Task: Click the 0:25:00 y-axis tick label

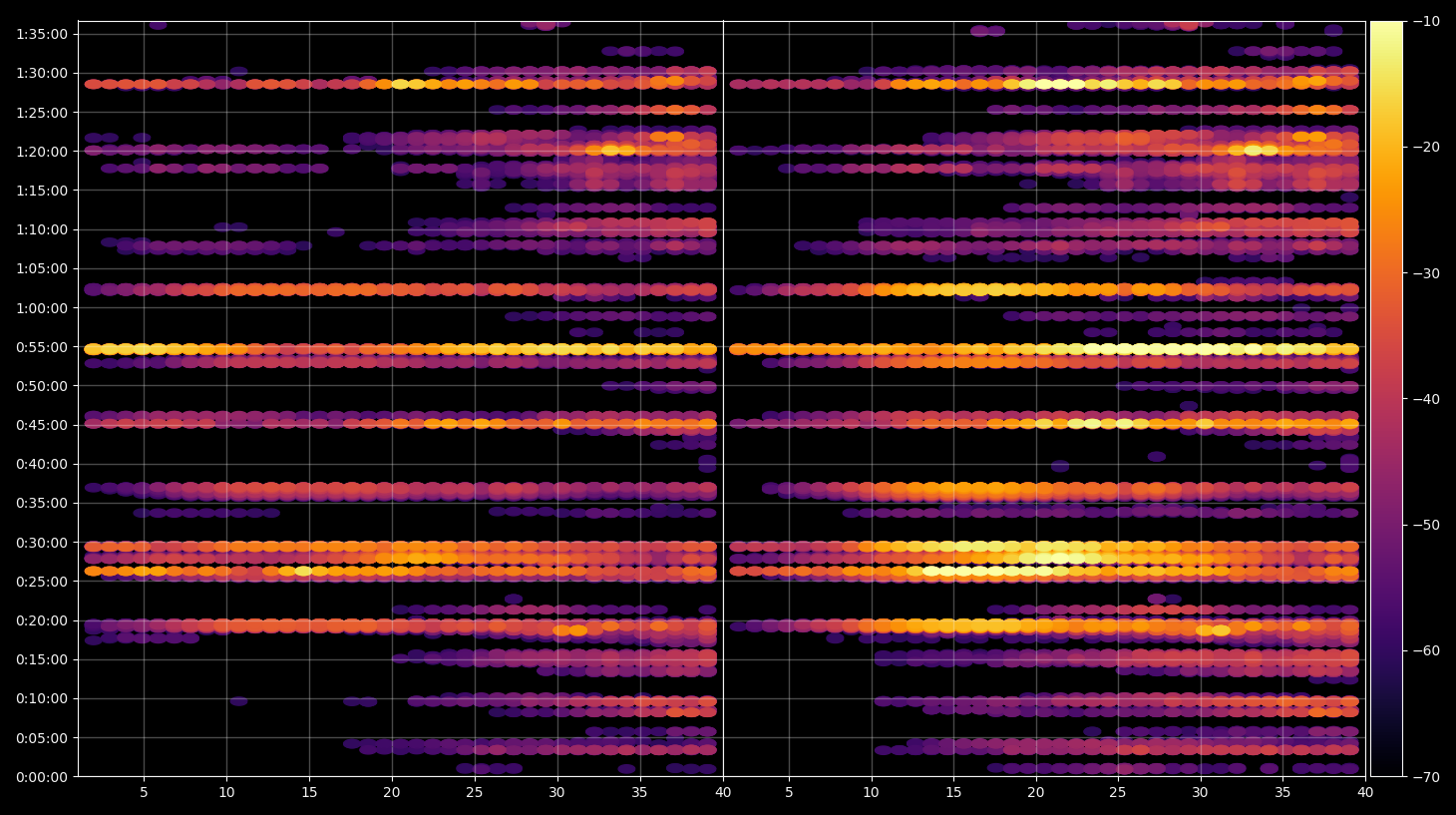Action: point(42,582)
